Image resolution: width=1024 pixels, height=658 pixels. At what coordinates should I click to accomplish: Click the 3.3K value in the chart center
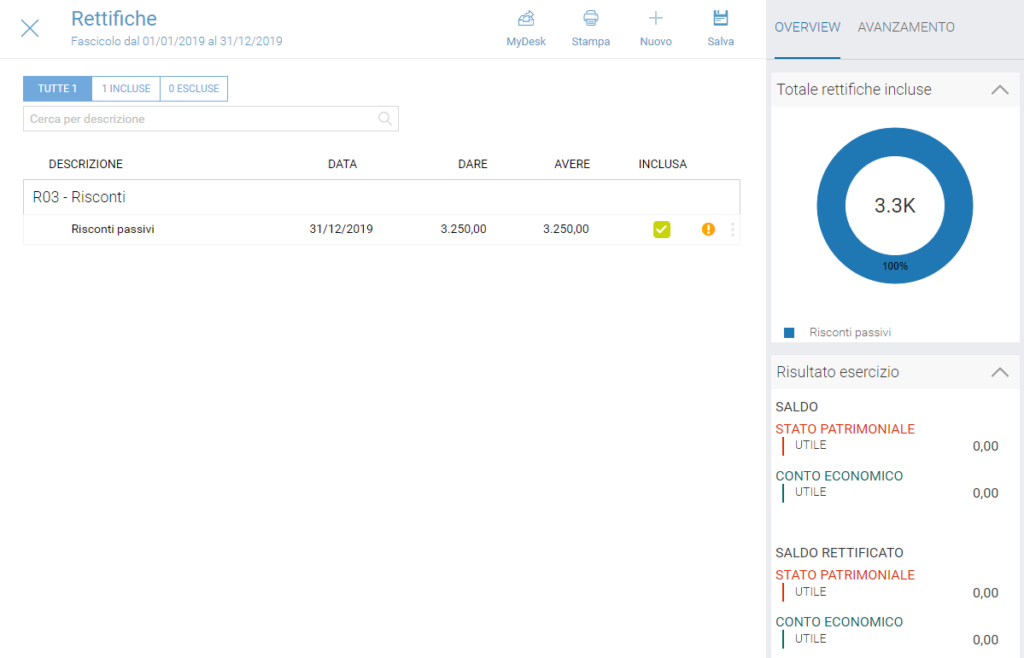point(895,206)
